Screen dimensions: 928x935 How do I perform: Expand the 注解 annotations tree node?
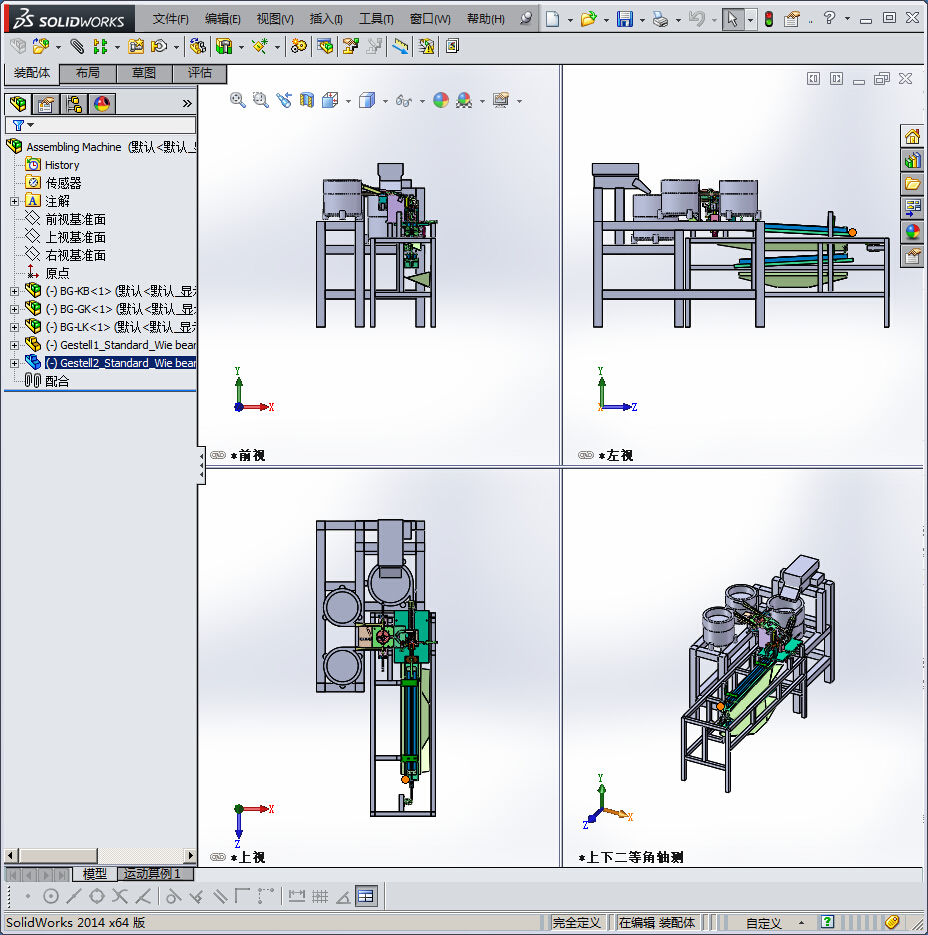point(14,201)
